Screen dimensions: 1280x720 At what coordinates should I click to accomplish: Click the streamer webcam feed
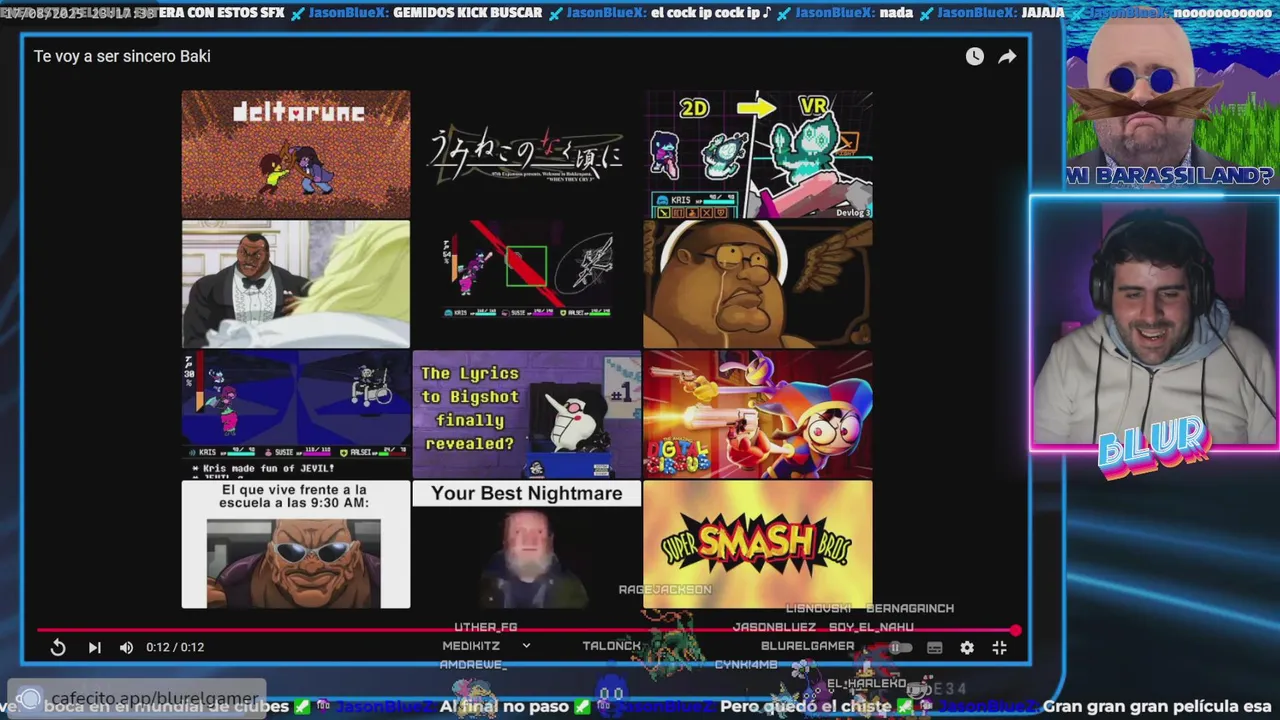click(x=1155, y=322)
